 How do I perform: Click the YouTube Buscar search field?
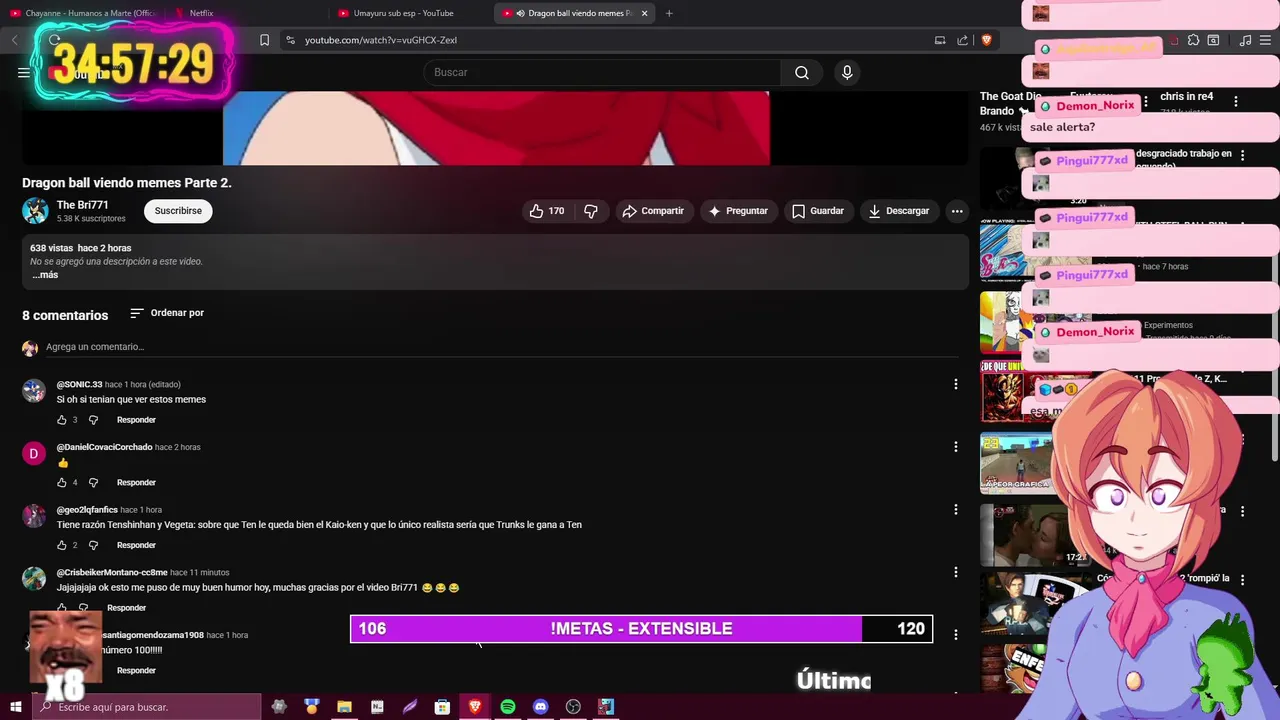coord(602,72)
